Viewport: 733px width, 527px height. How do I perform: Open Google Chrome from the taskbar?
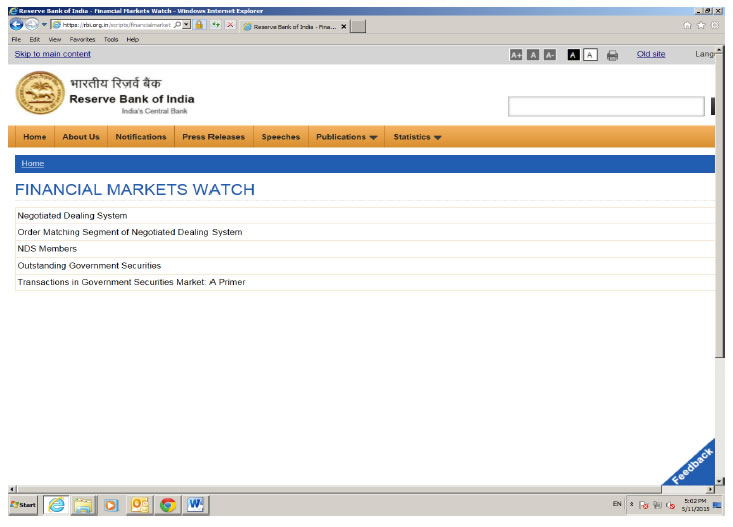click(x=167, y=505)
